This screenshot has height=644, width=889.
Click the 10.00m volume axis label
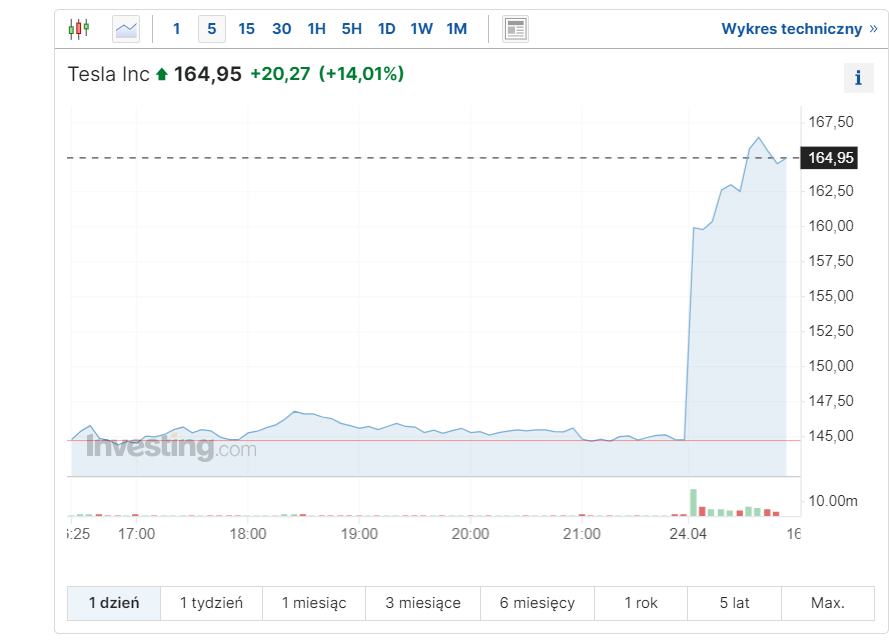[x=833, y=501]
